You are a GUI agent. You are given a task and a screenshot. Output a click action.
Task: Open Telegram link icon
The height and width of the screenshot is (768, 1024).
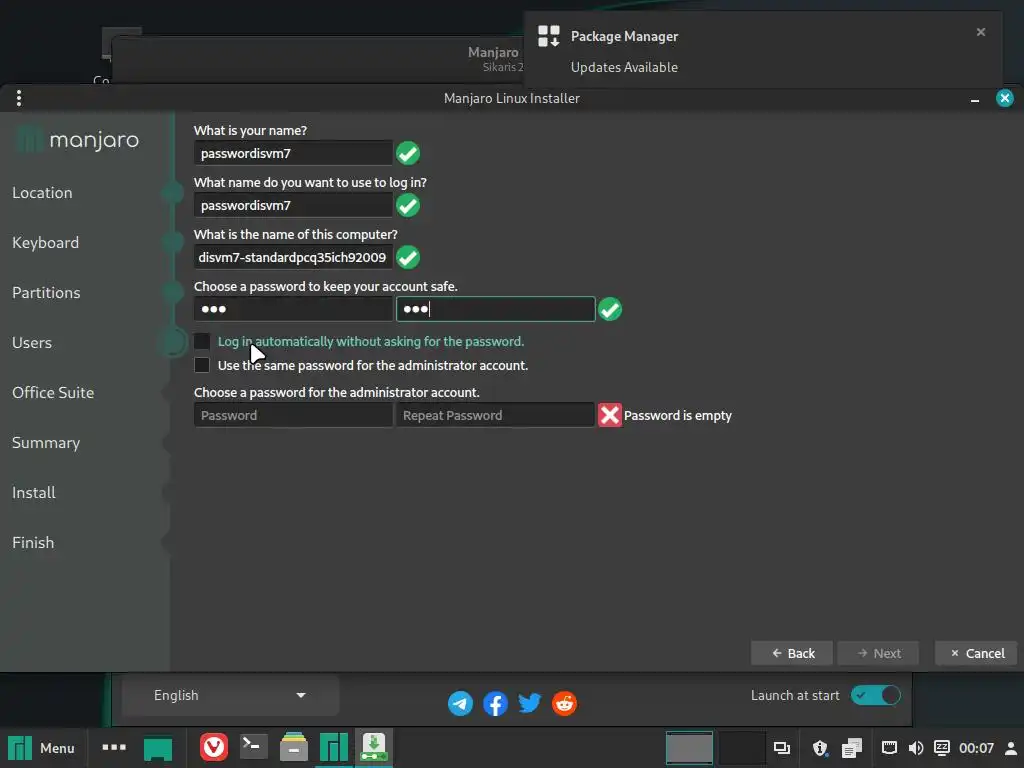point(460,703)
